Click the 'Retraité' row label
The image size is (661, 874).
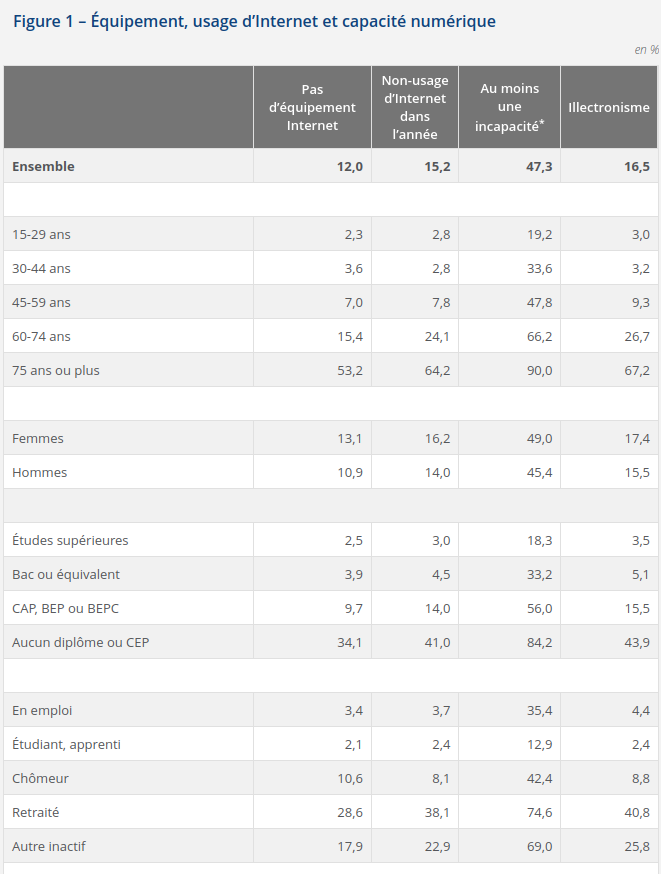[36, 812]
